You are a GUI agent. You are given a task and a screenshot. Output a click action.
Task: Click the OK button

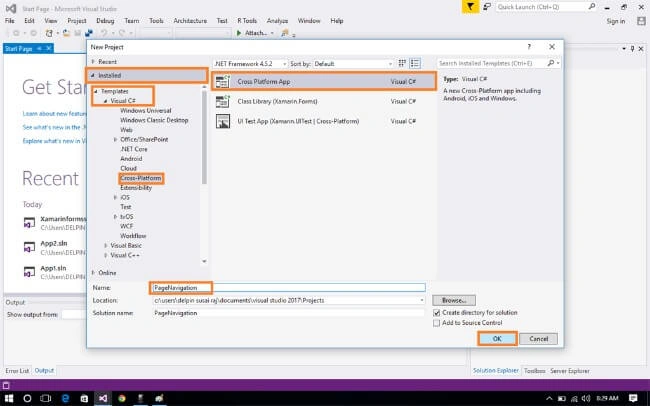click(x=497, y=339)
